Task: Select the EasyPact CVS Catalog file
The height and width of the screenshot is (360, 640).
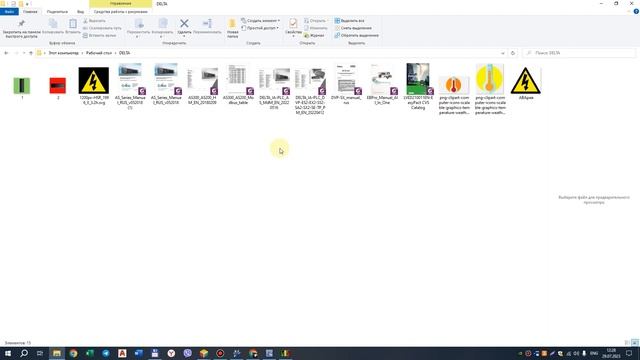Action: tap(418, 87)
